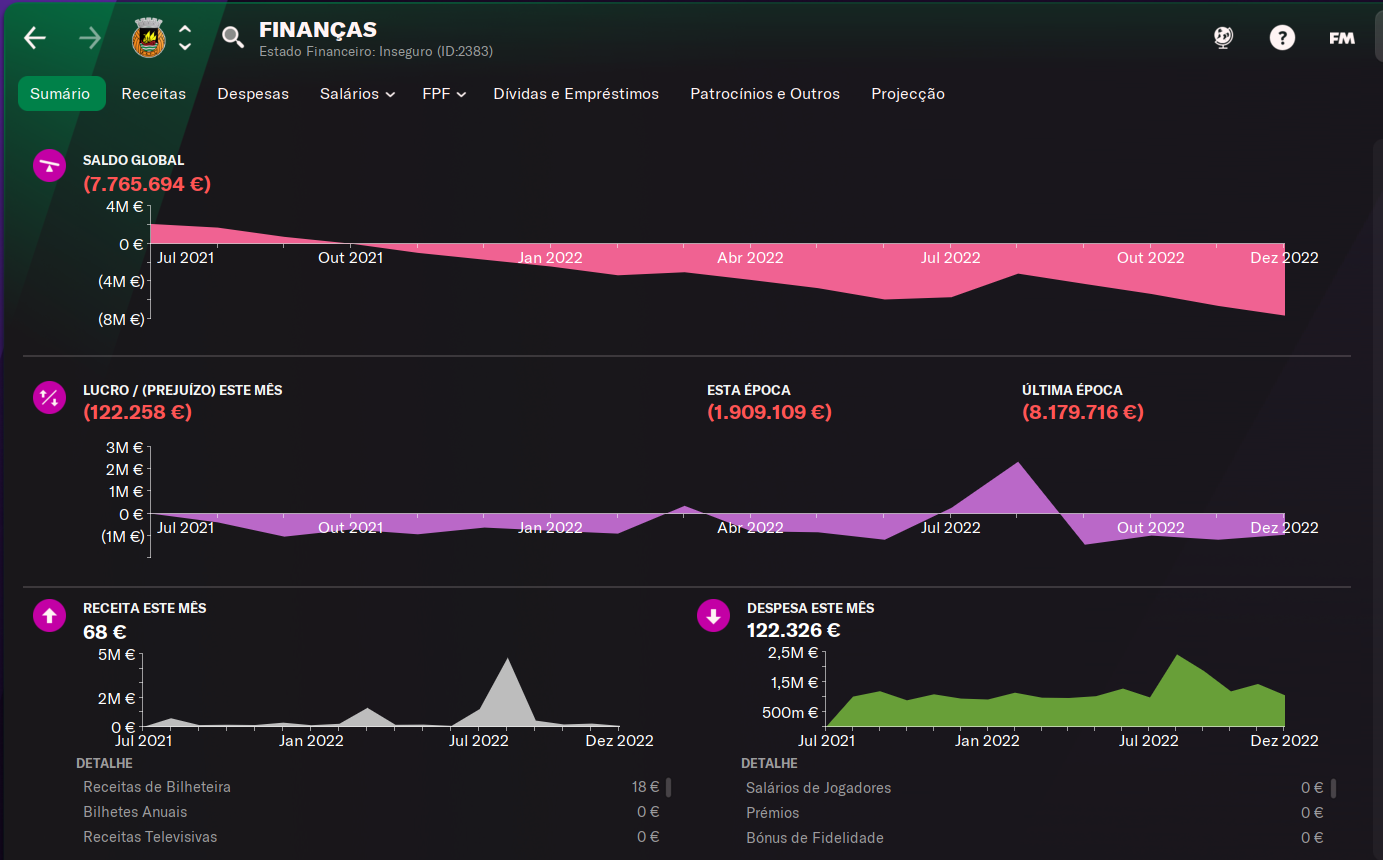Click the Receita Este Mês up-arrow icon
The height and width of the screenshot is (860, 1383).
pyautogui.click(x=50, y=615)
